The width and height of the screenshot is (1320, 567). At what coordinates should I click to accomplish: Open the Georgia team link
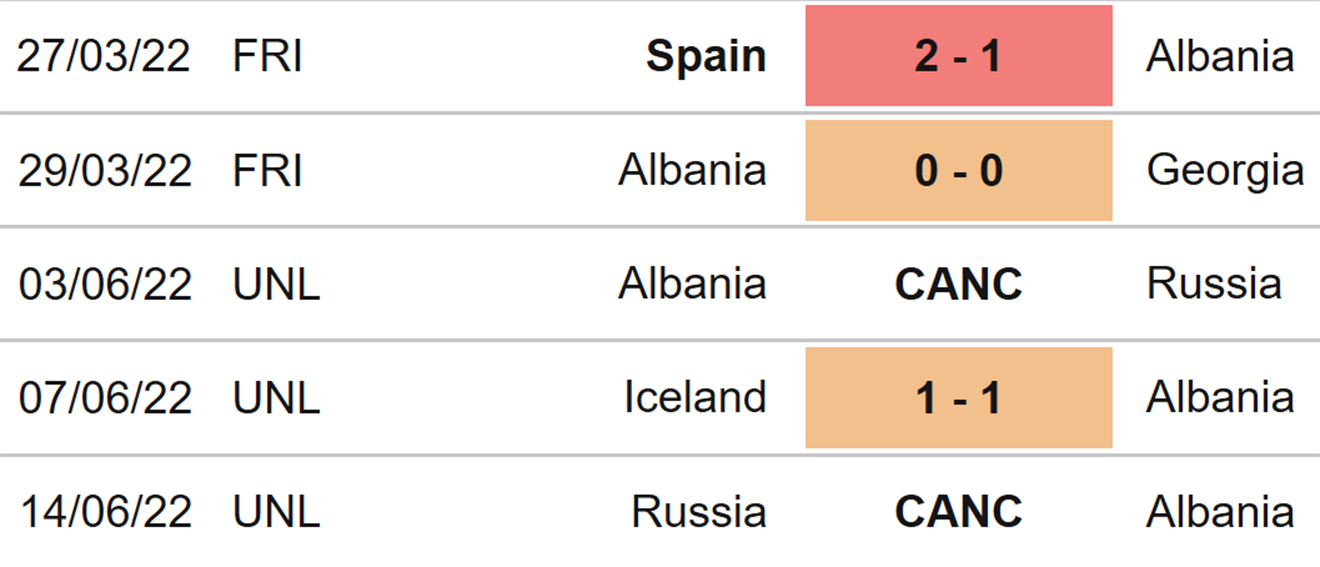click(1225, 171)
